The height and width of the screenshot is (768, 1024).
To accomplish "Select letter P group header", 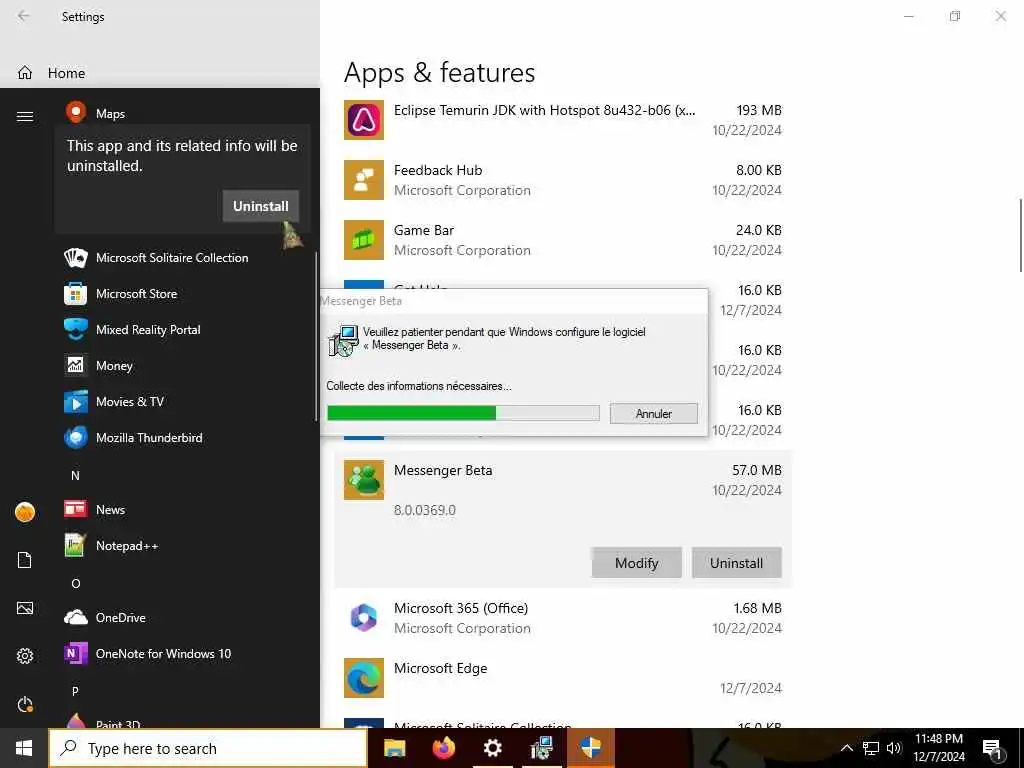I will pyautogui.click(x=75, y=691).
